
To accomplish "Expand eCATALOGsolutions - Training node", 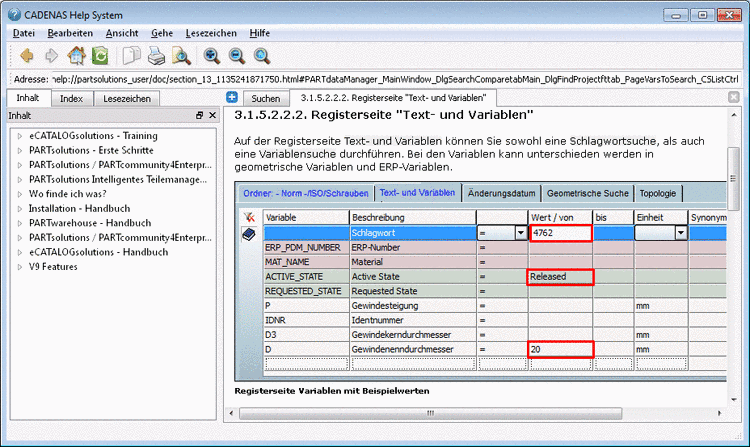I will (x=20, y=136).
